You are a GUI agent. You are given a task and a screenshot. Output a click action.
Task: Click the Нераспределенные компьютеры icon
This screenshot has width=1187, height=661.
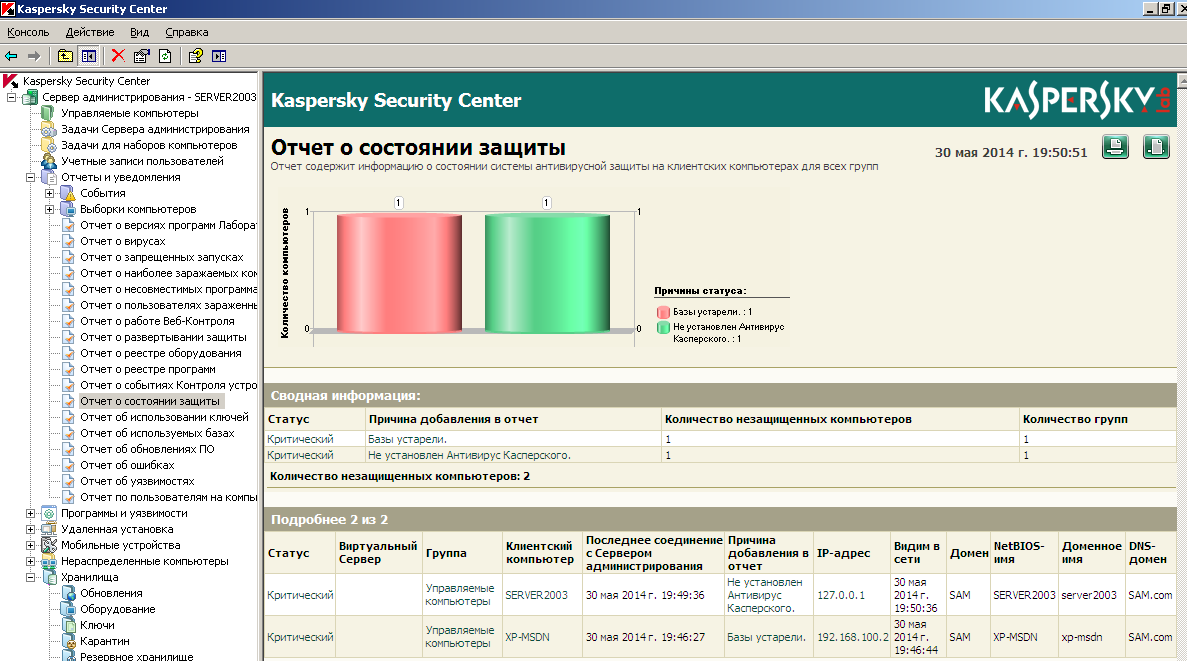pos(48,561)
